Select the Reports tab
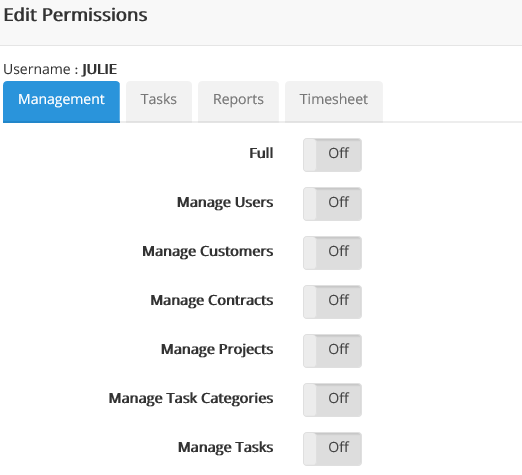 pyautogui.click(x=238, y=102)
